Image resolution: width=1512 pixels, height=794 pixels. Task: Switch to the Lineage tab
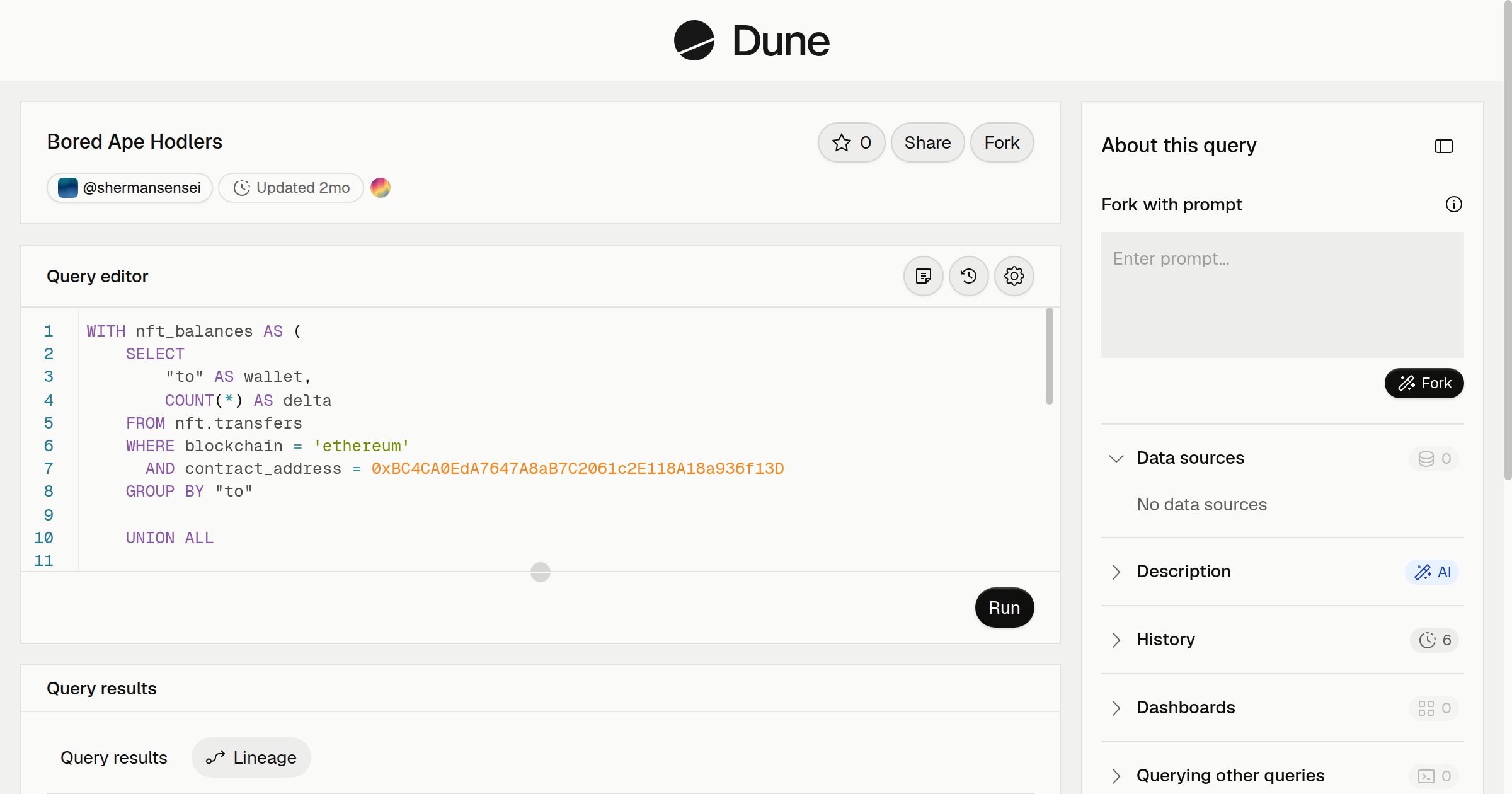tap(251, 757)
